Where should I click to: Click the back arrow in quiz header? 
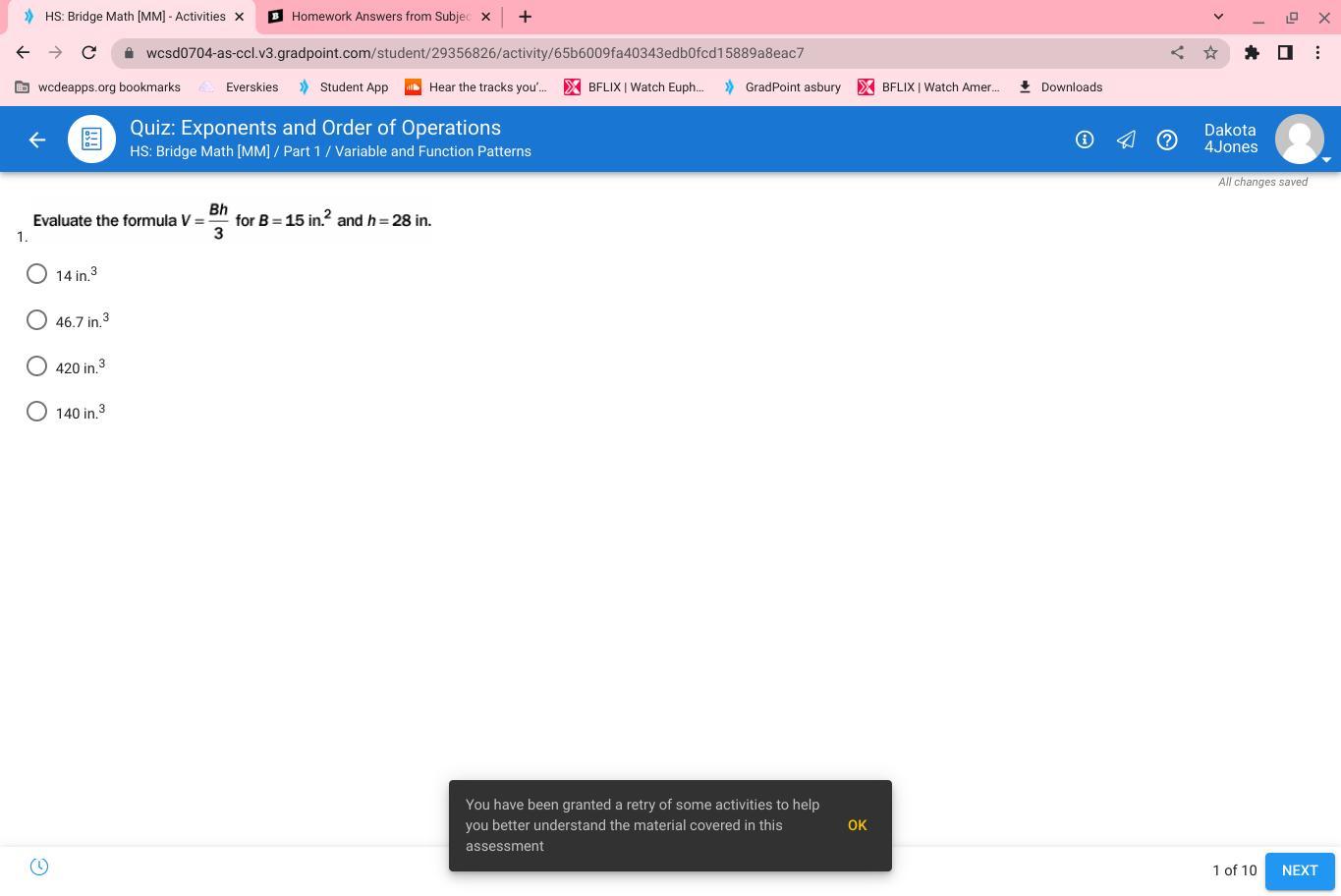37,140
